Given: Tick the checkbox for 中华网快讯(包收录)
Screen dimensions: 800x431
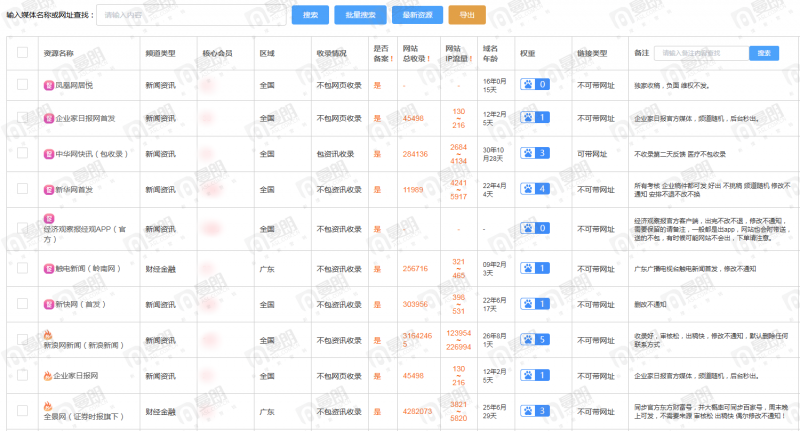Looking at the screenshot, I should point(22,153).
